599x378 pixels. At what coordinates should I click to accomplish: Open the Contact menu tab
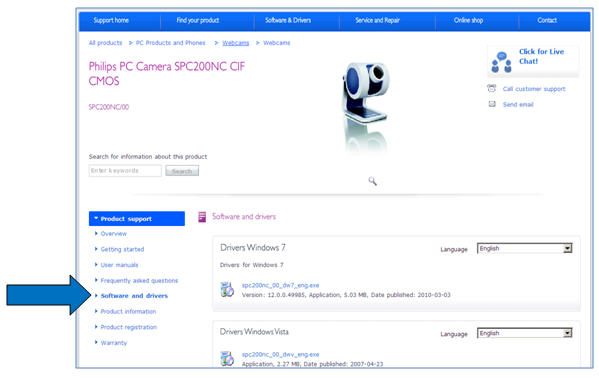pos(547,20)
